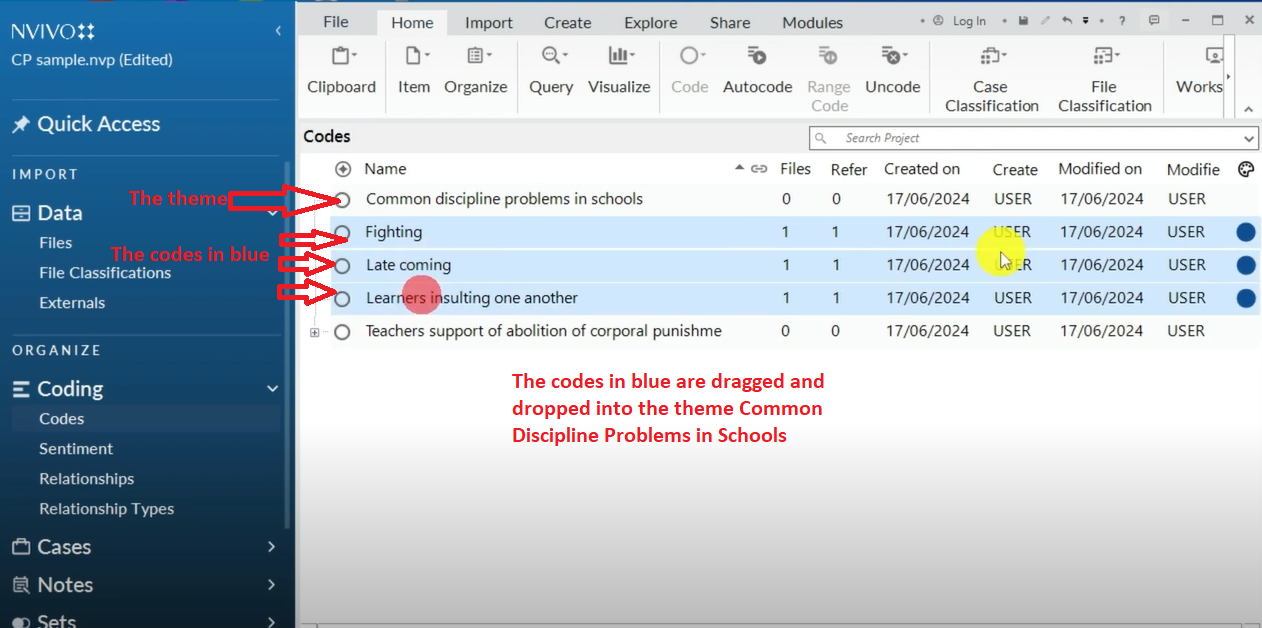Expand the Teachers support code tree node

tap(315, 332)
